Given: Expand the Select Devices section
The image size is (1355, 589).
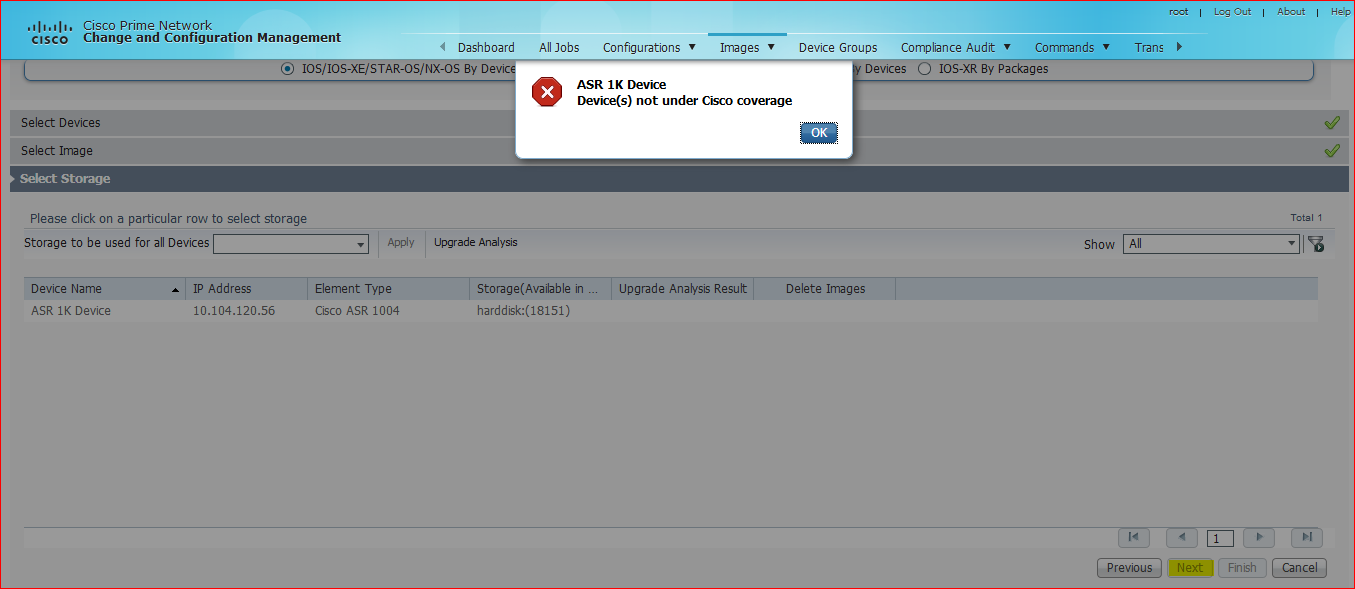Looking at the screenshot, I should point(677,123).
